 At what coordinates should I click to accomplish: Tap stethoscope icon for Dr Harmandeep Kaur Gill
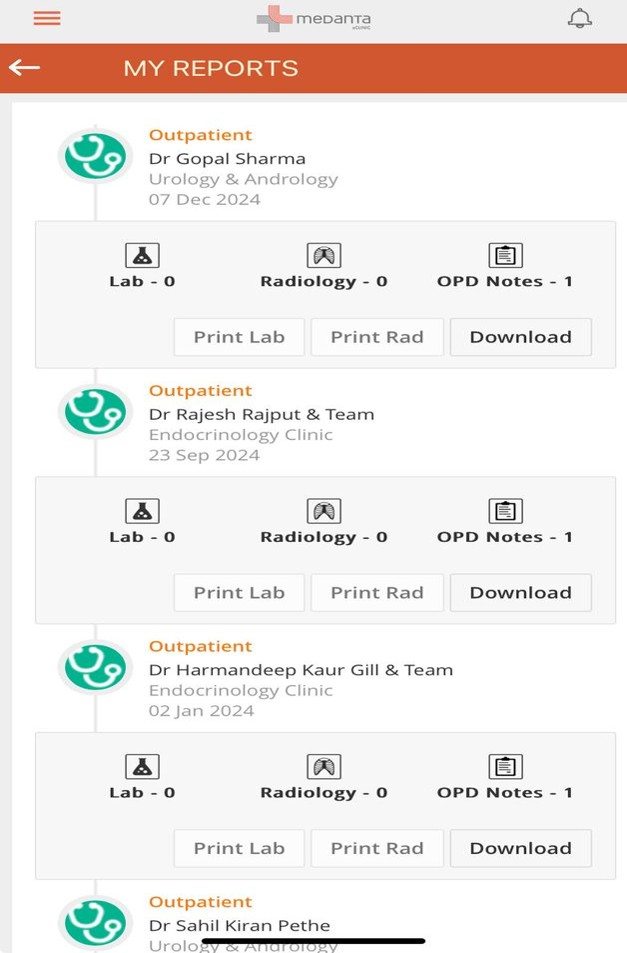click(x=95, y=668)
